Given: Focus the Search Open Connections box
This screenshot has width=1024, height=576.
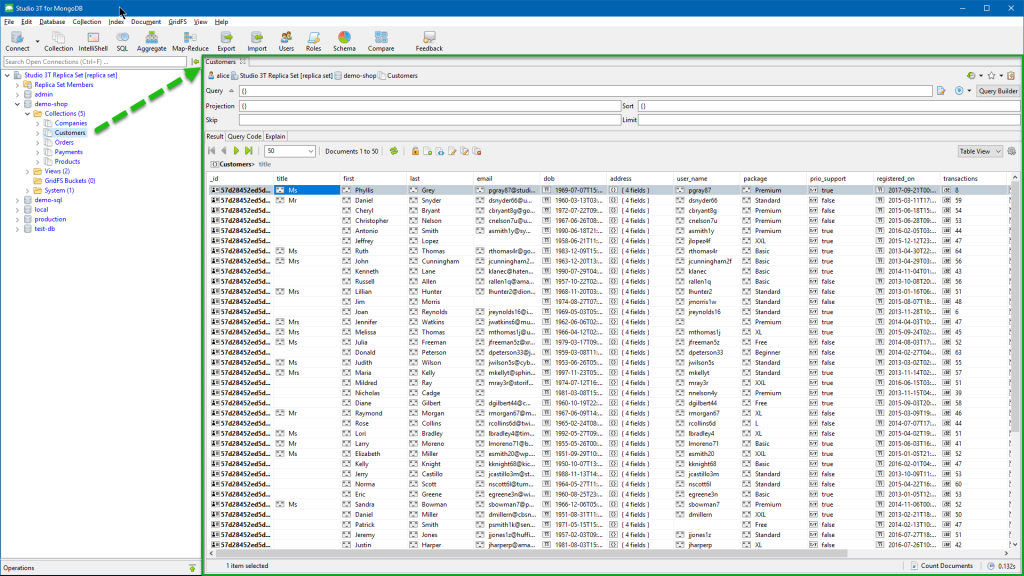Looking at the screenshot, I should 95,61.
